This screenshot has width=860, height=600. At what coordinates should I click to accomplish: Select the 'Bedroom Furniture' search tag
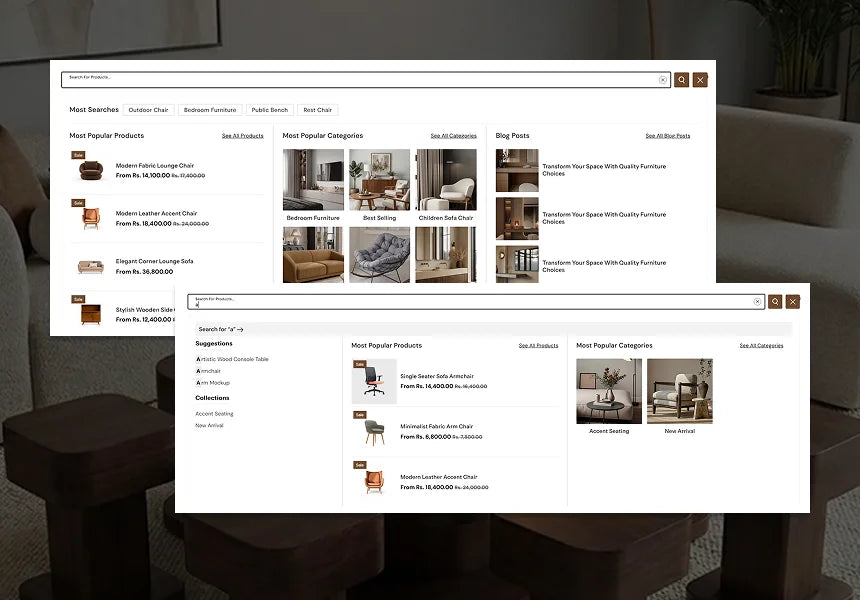pos(210,110)
